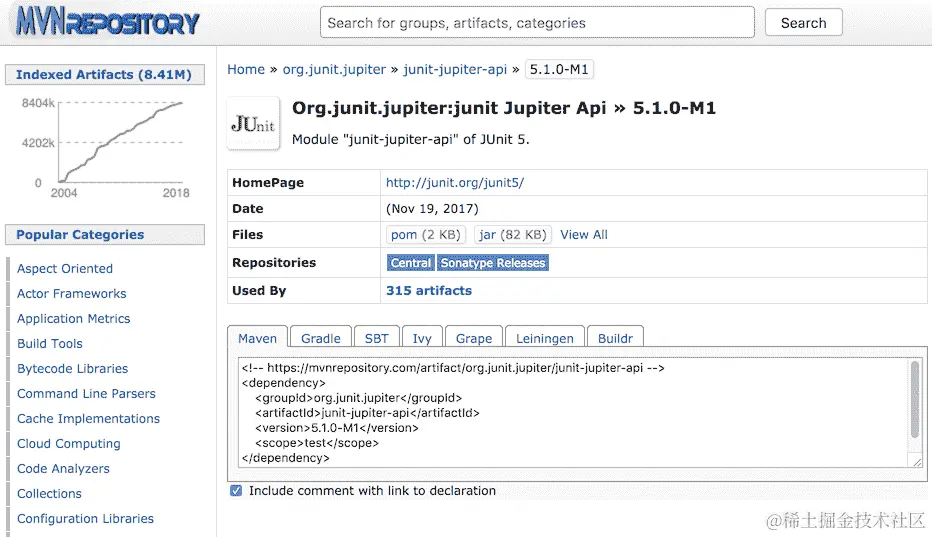Switch to the Buildr tab
Viewport: 932px width, 537px height.
615,338
